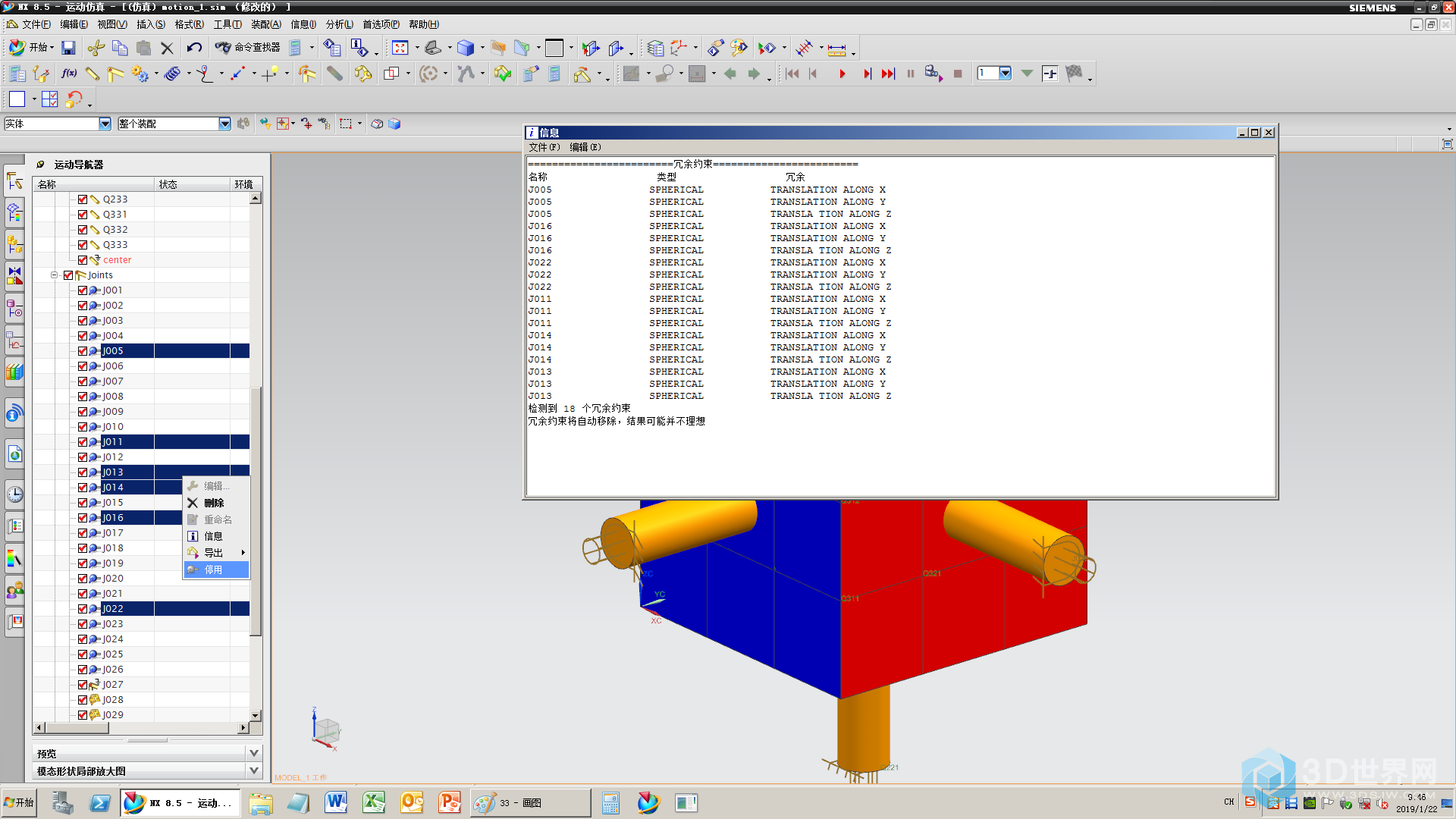Click the 33 - 画图 taskbar button

point(530,802)
